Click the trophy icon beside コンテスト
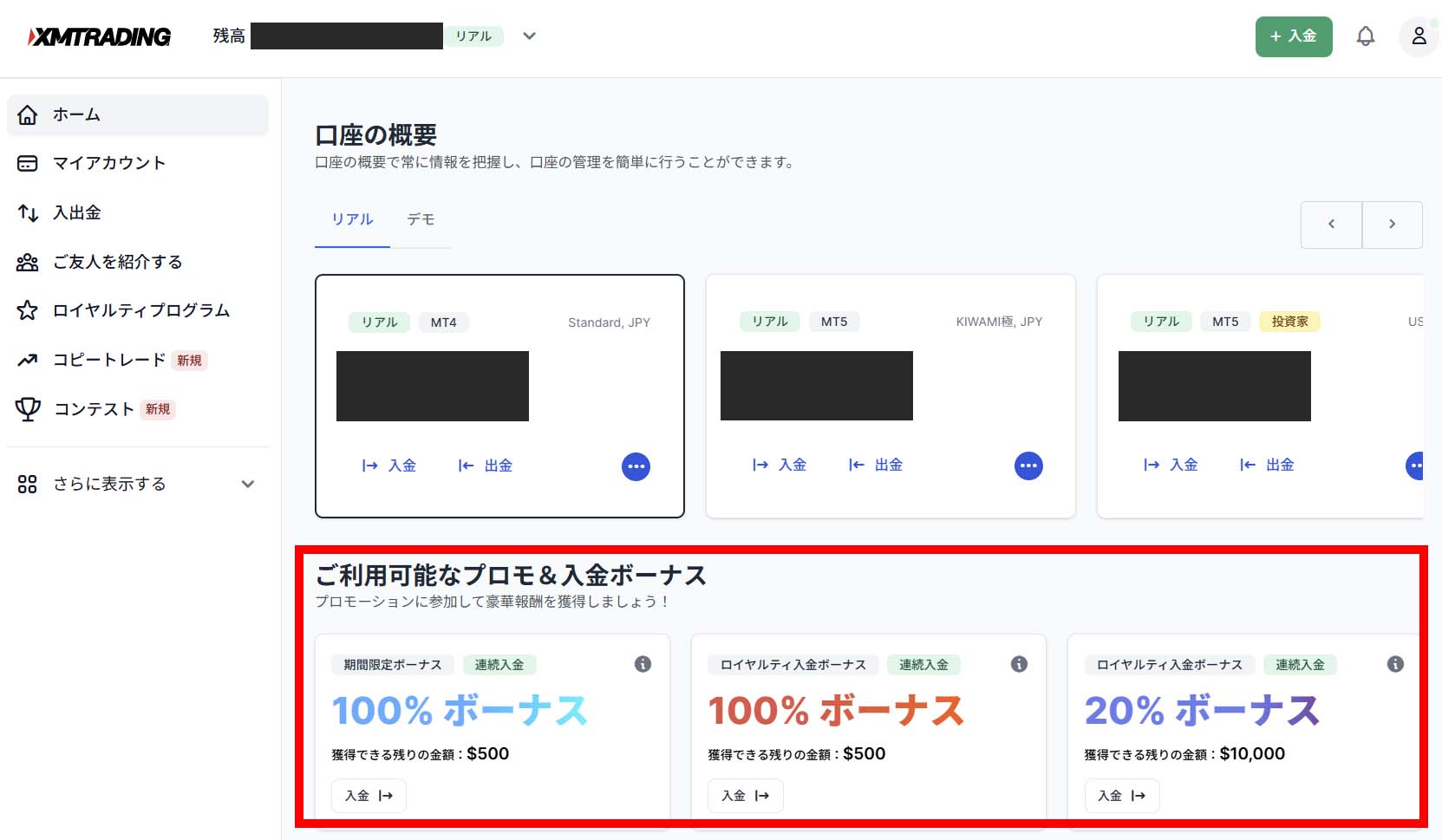The height and width of the screenshot is (840, 1442). [28, 409]
